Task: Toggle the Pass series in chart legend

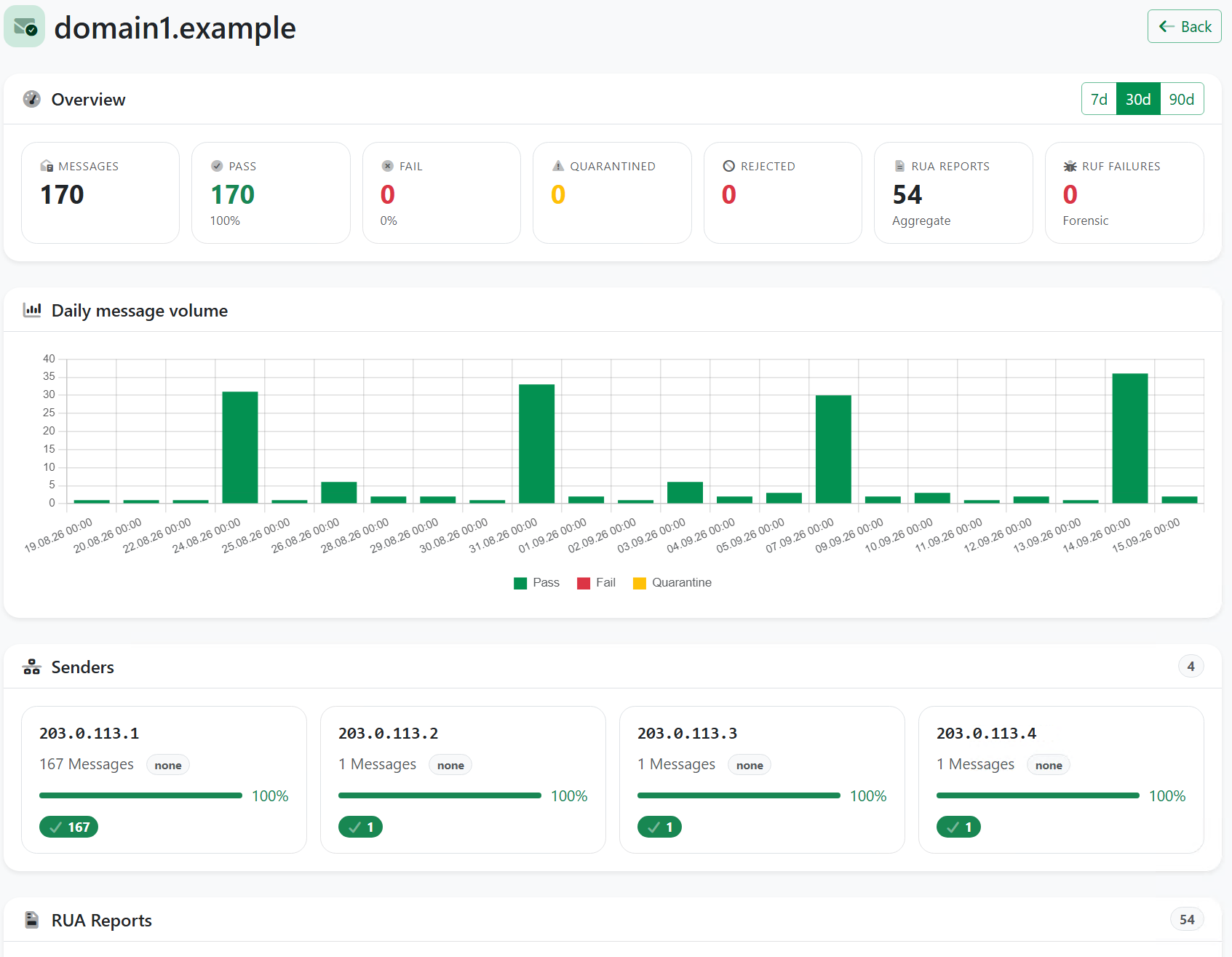Action: pyautogui.click(x=536, y=582)
